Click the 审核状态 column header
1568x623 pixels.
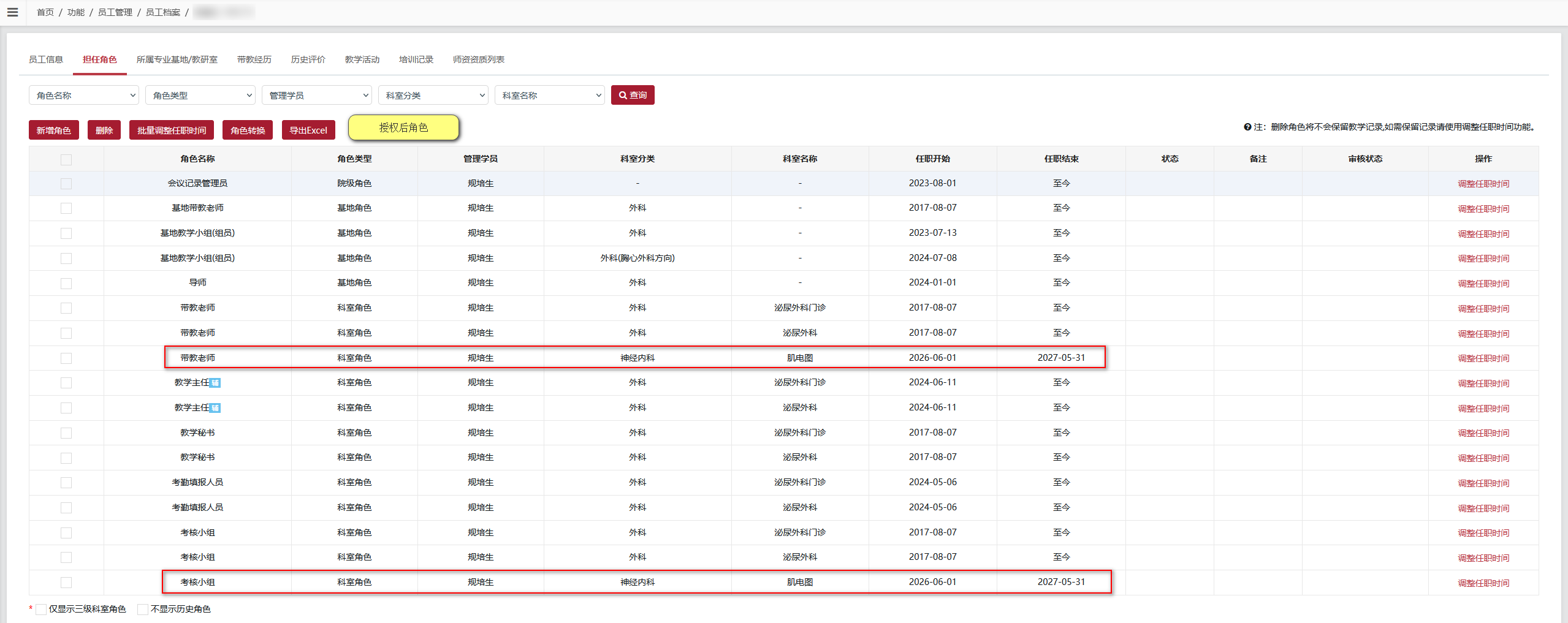coord(1365,159)
